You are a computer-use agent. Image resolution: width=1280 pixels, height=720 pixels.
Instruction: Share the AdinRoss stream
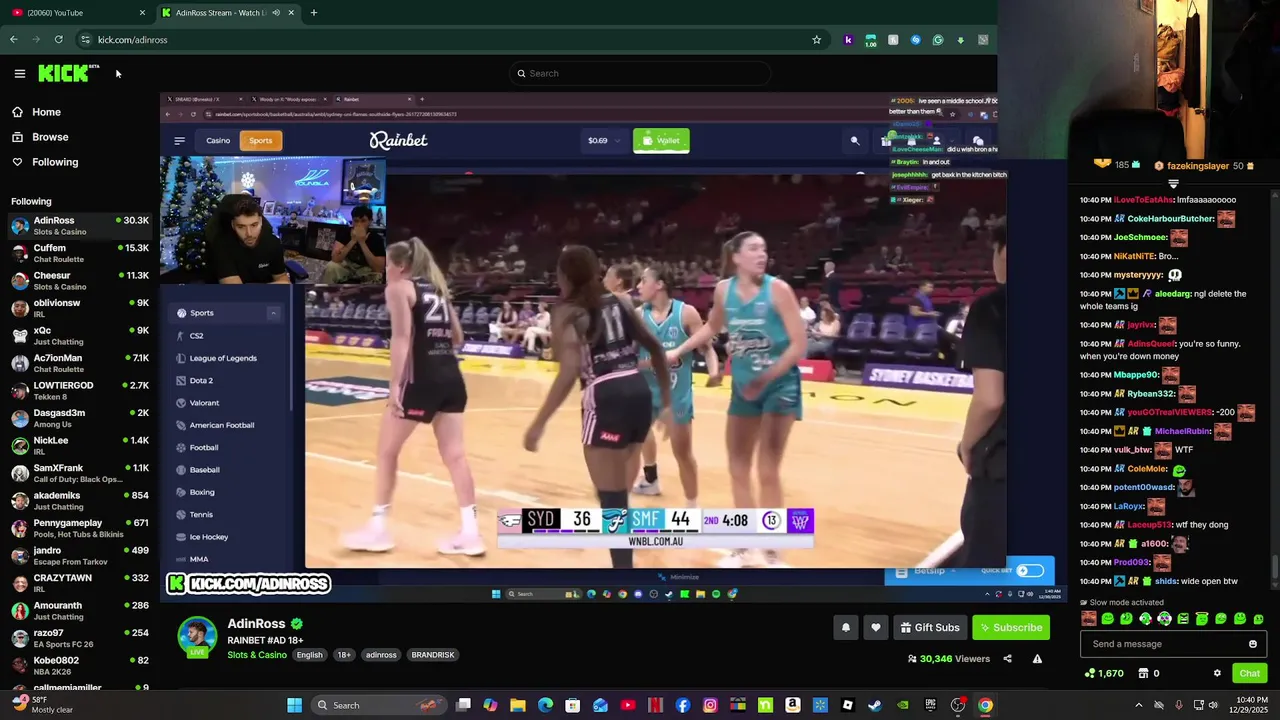[x=1007, y=659]
